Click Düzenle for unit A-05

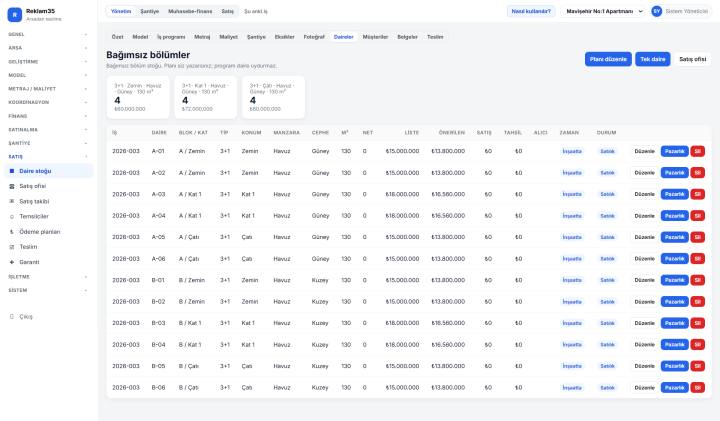coord(645,237)
